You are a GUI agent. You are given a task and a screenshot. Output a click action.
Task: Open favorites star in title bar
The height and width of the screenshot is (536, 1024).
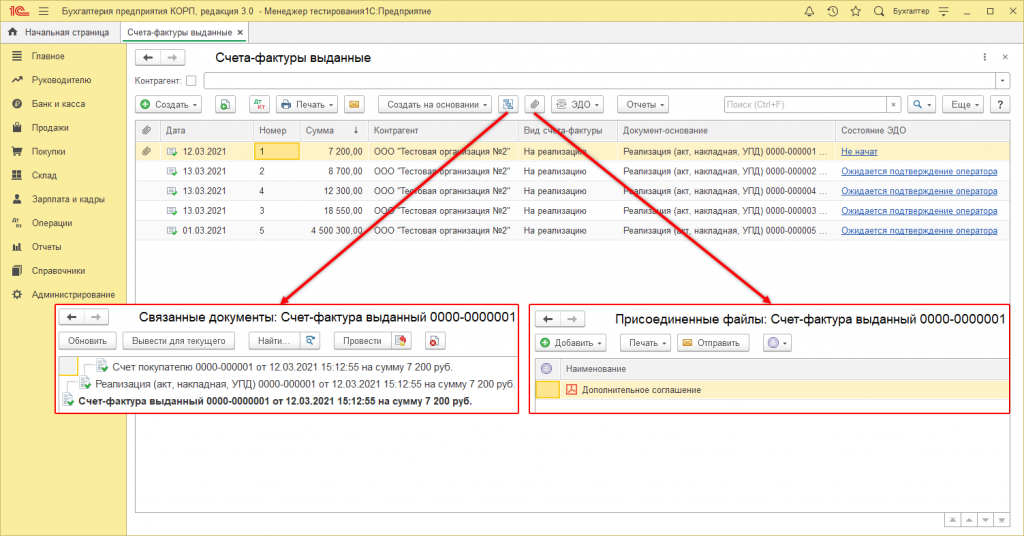[856, 11]
